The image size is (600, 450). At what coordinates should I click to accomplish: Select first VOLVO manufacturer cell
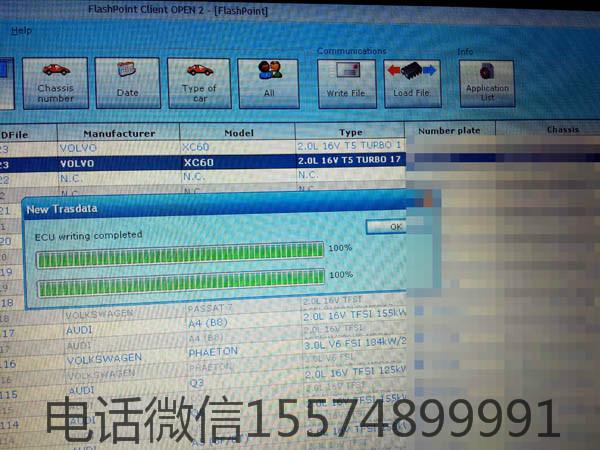click(78, 148)
